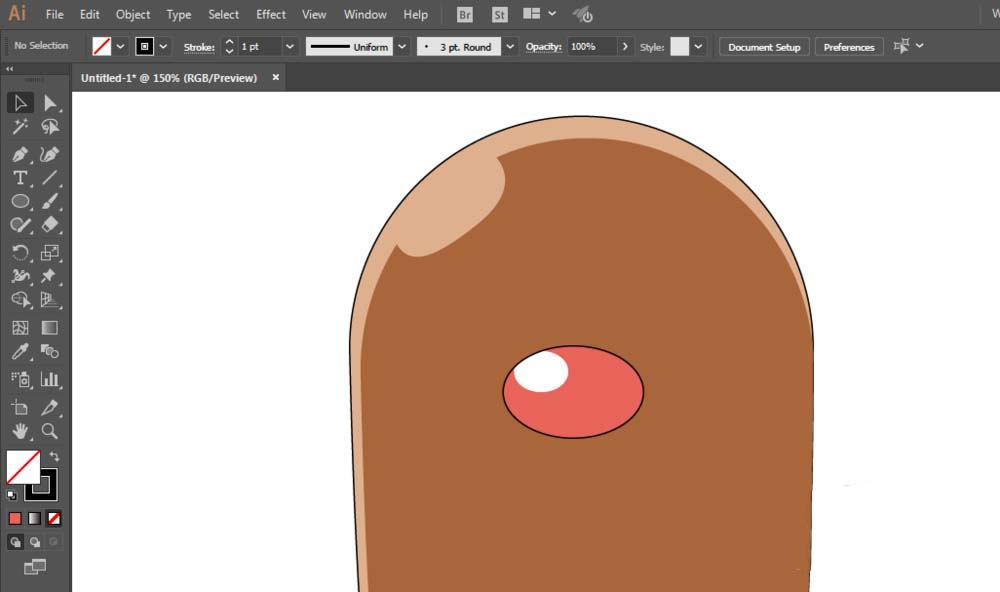Swap fill and stroke colors
Screen dimensions: 1000x592
(55, 456)
